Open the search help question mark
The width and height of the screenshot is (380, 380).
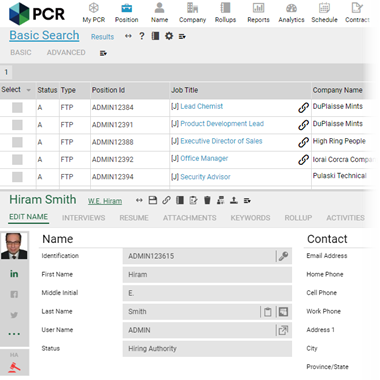pyautogui.click(x=142, y=36)
